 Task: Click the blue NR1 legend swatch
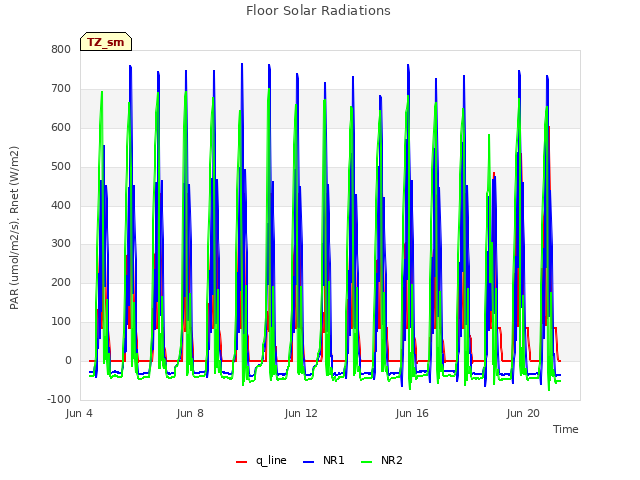[309, 462]
